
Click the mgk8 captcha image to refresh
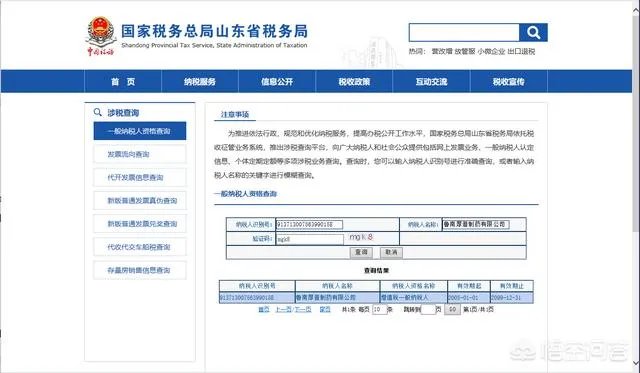click(361, 237)
